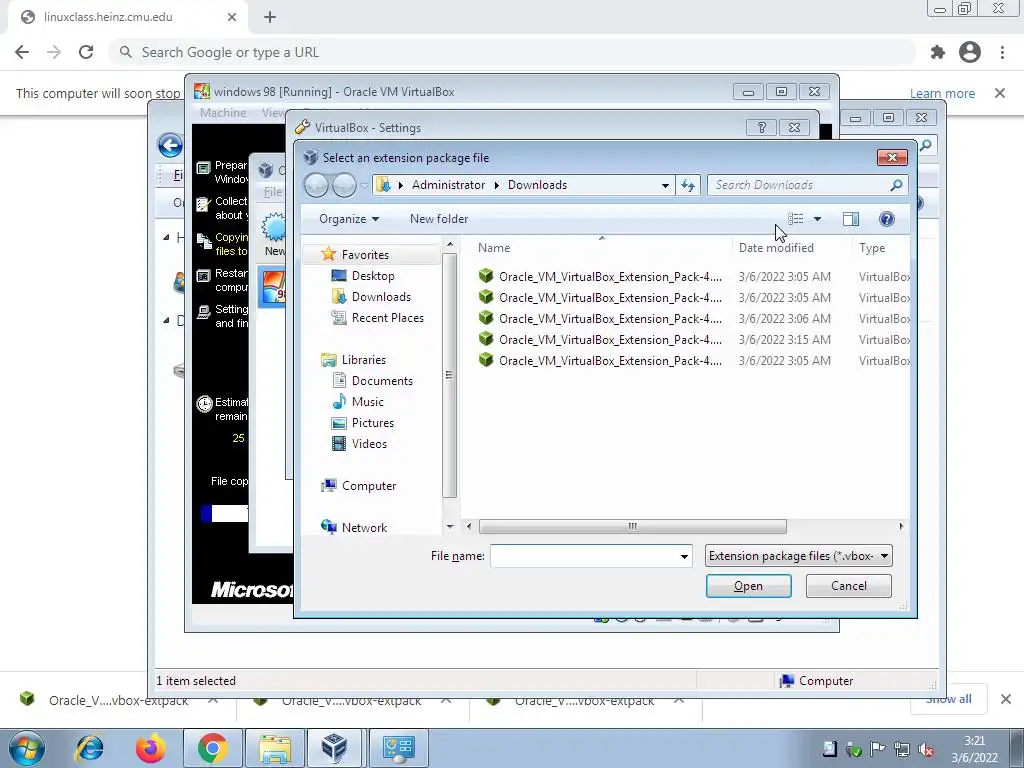
Task: Open Chrome profile avatar
Action: coord(970,52)
